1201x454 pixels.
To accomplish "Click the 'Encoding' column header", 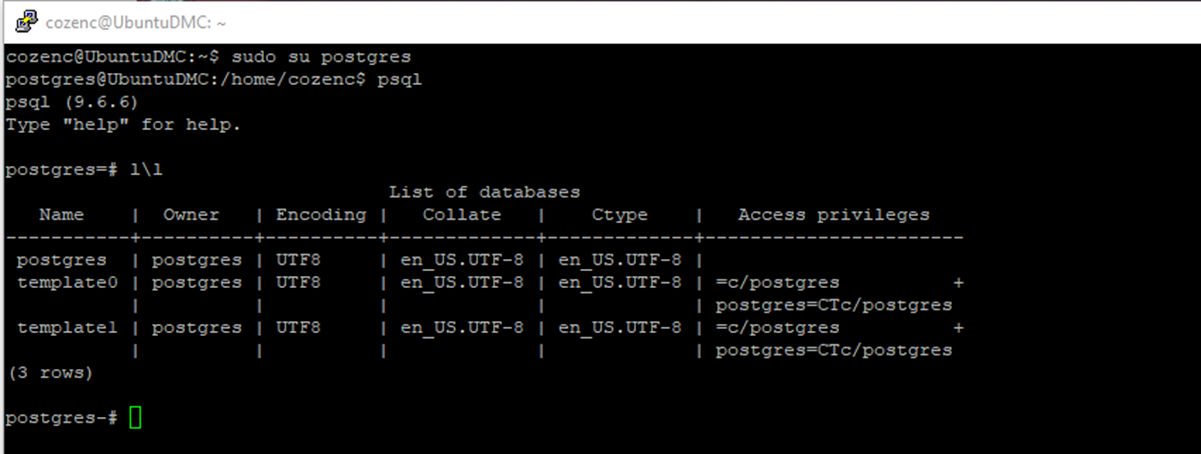I will click(321, 215).
